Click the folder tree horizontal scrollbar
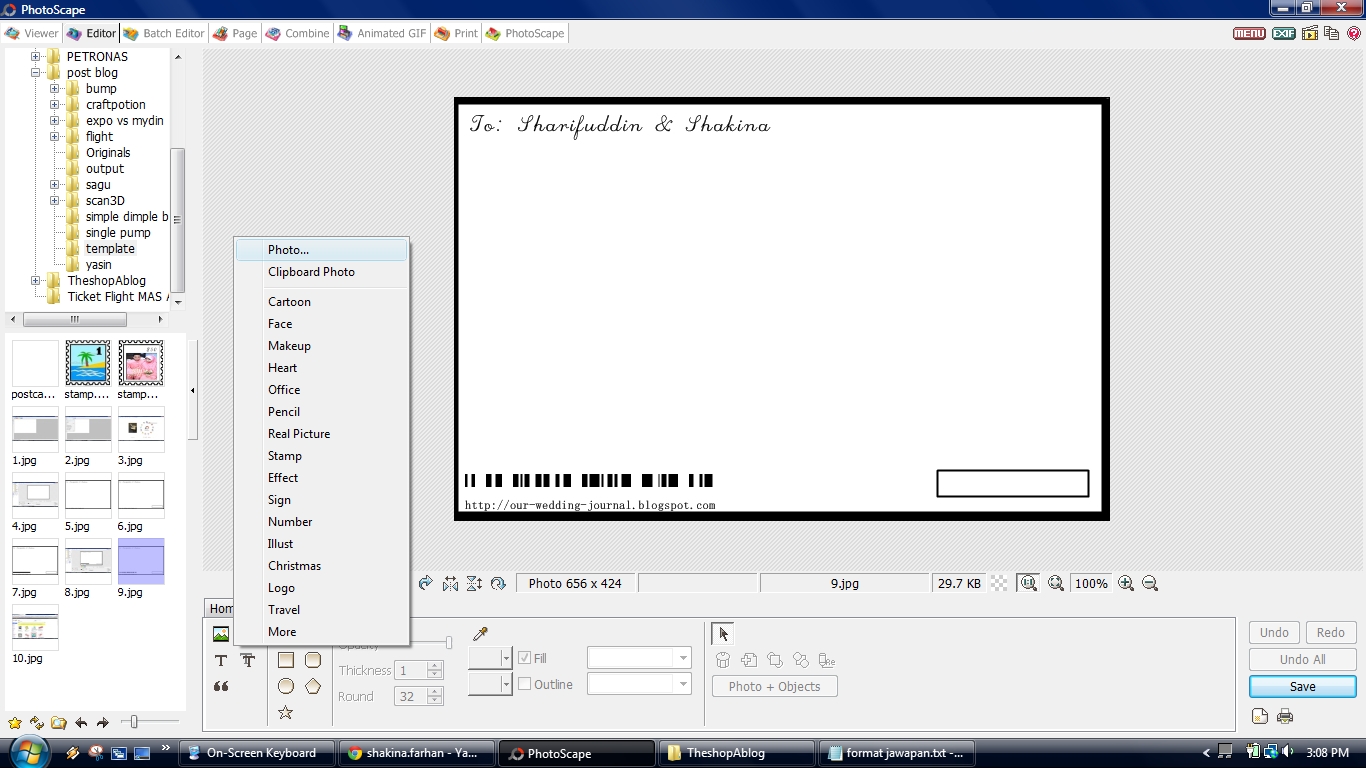The height and width of the screenshot is (768, 1366). click(75, 320)
